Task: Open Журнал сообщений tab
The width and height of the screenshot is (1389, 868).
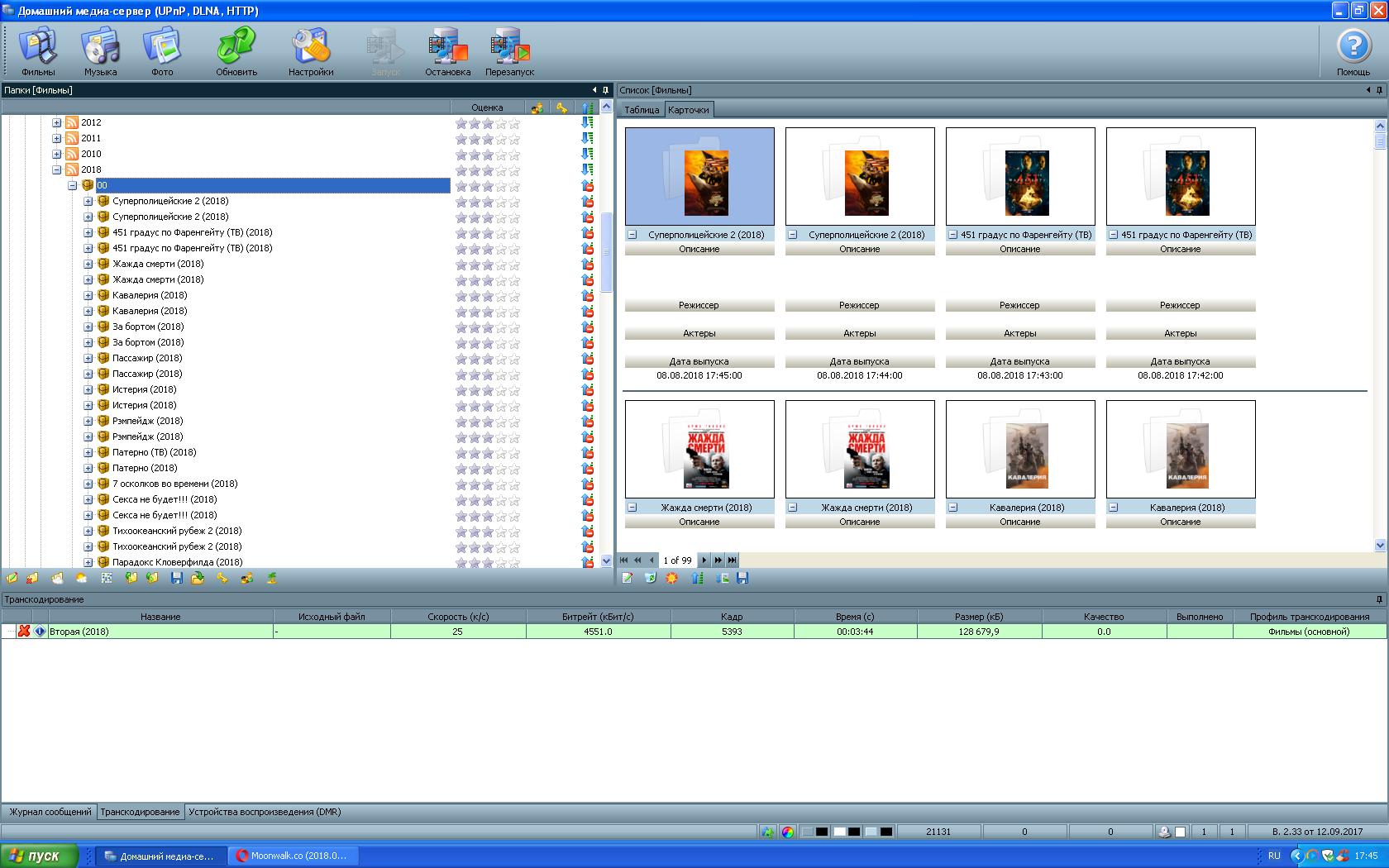Action: pos(50,812)
